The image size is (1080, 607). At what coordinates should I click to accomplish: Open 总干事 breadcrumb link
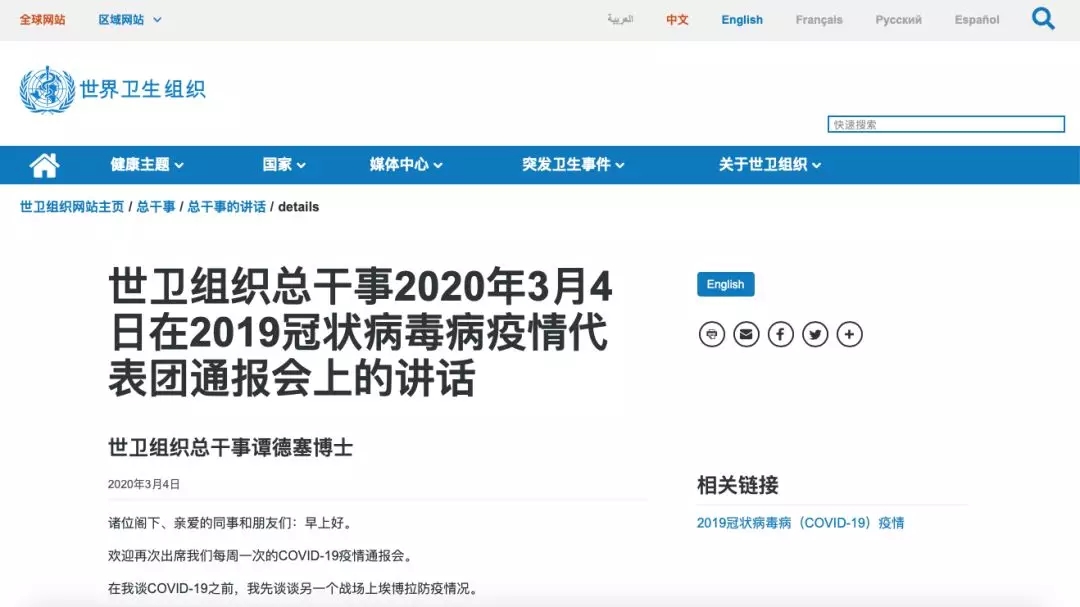(x=156, y=207)
